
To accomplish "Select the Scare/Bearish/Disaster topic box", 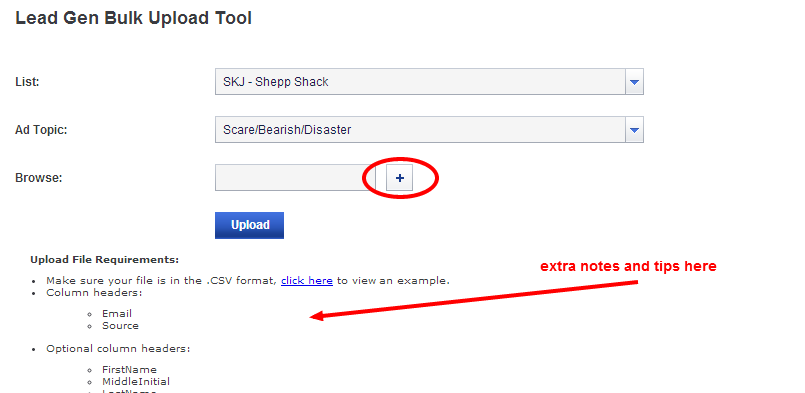I will coord(429,130).
